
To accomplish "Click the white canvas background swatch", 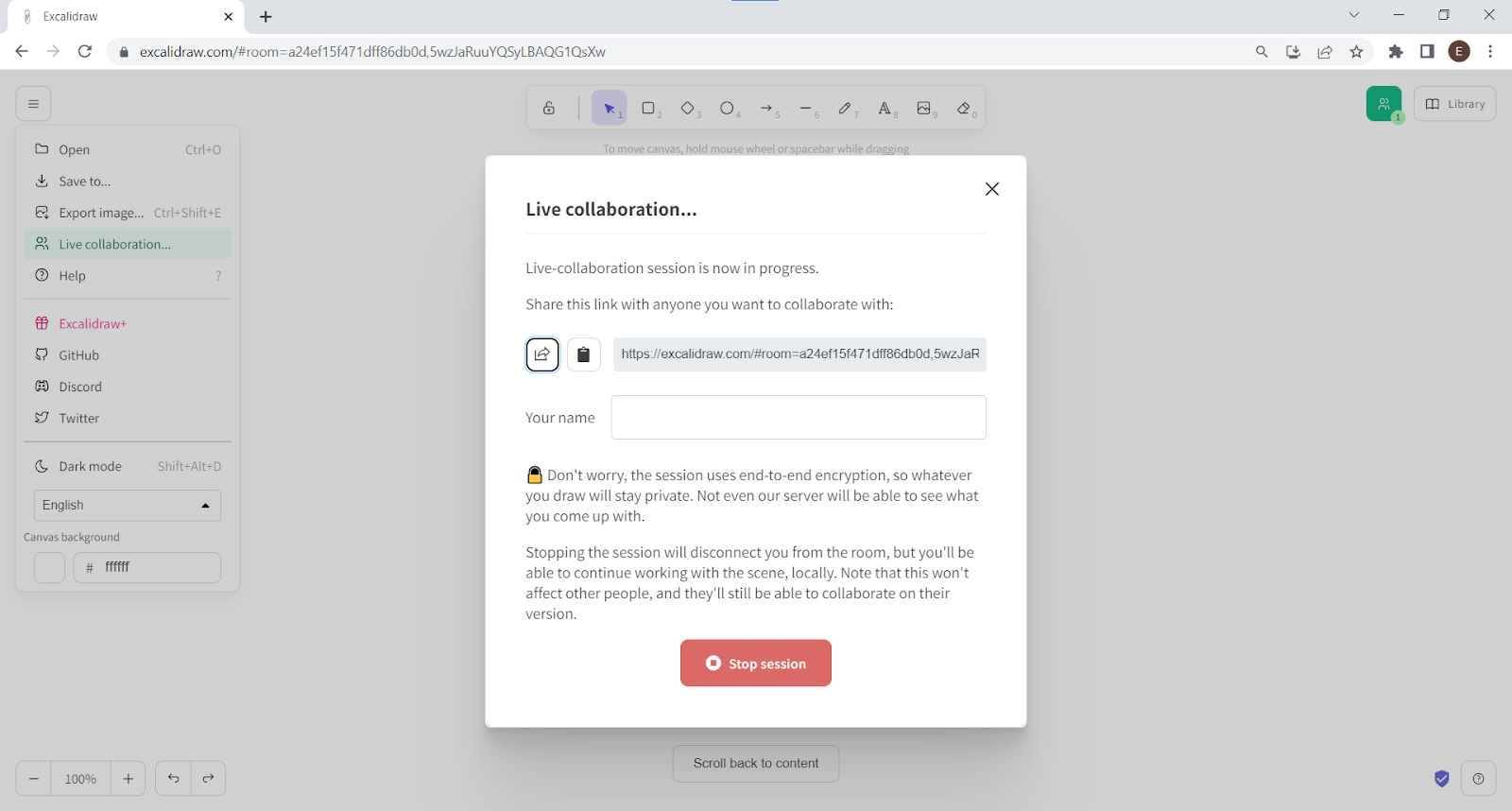I will point(49,568).
